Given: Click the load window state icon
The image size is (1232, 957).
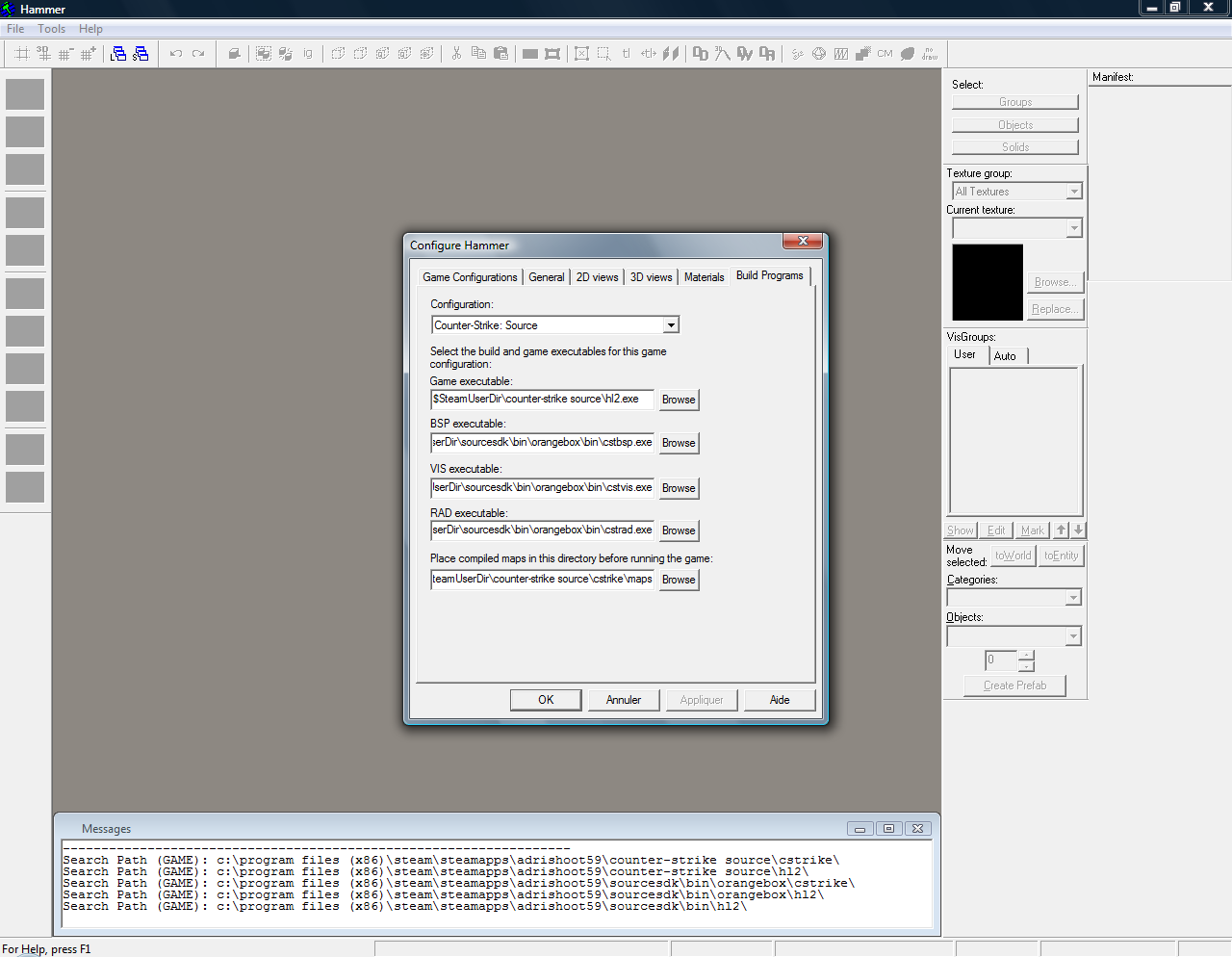Looking at the screenshot, I should coord(118,54).
